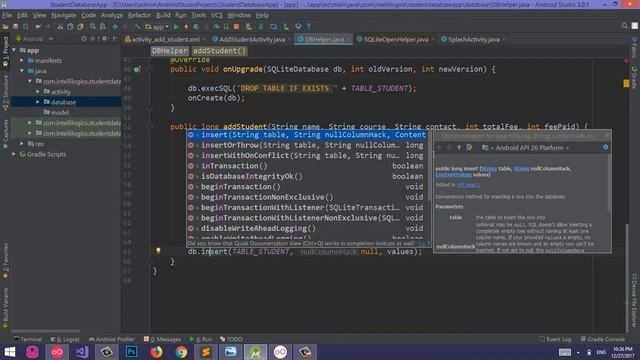Click the Windows Start button
The width and height of the screenshot is (640, 360).
point(9,351)
